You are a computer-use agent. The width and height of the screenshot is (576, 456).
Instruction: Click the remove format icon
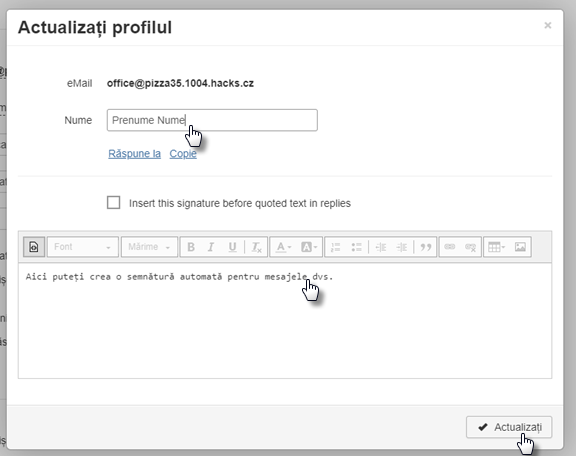pos(256,247)
